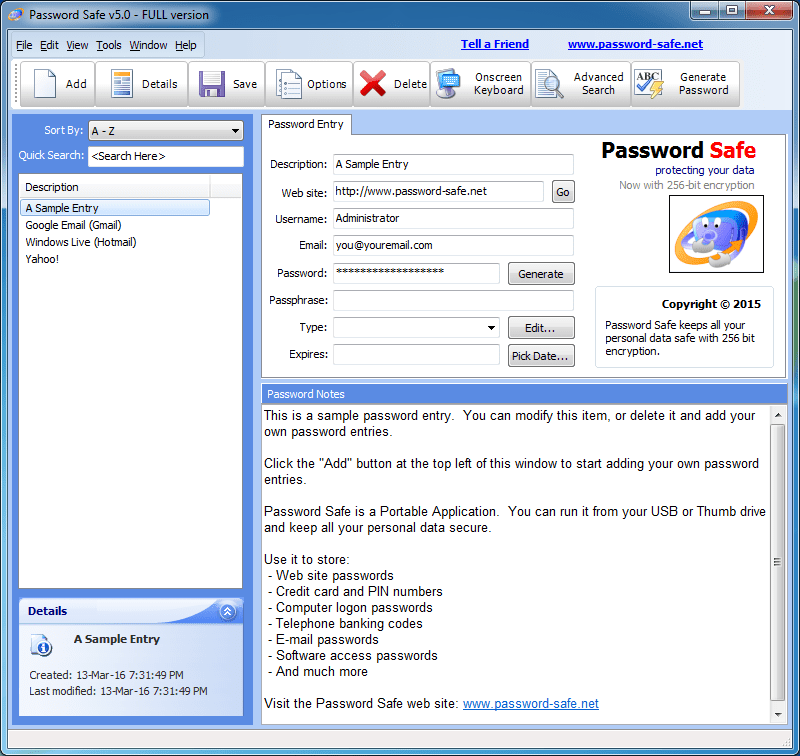
Task: Click the Expires date field
Action: (x=416, y=355)
